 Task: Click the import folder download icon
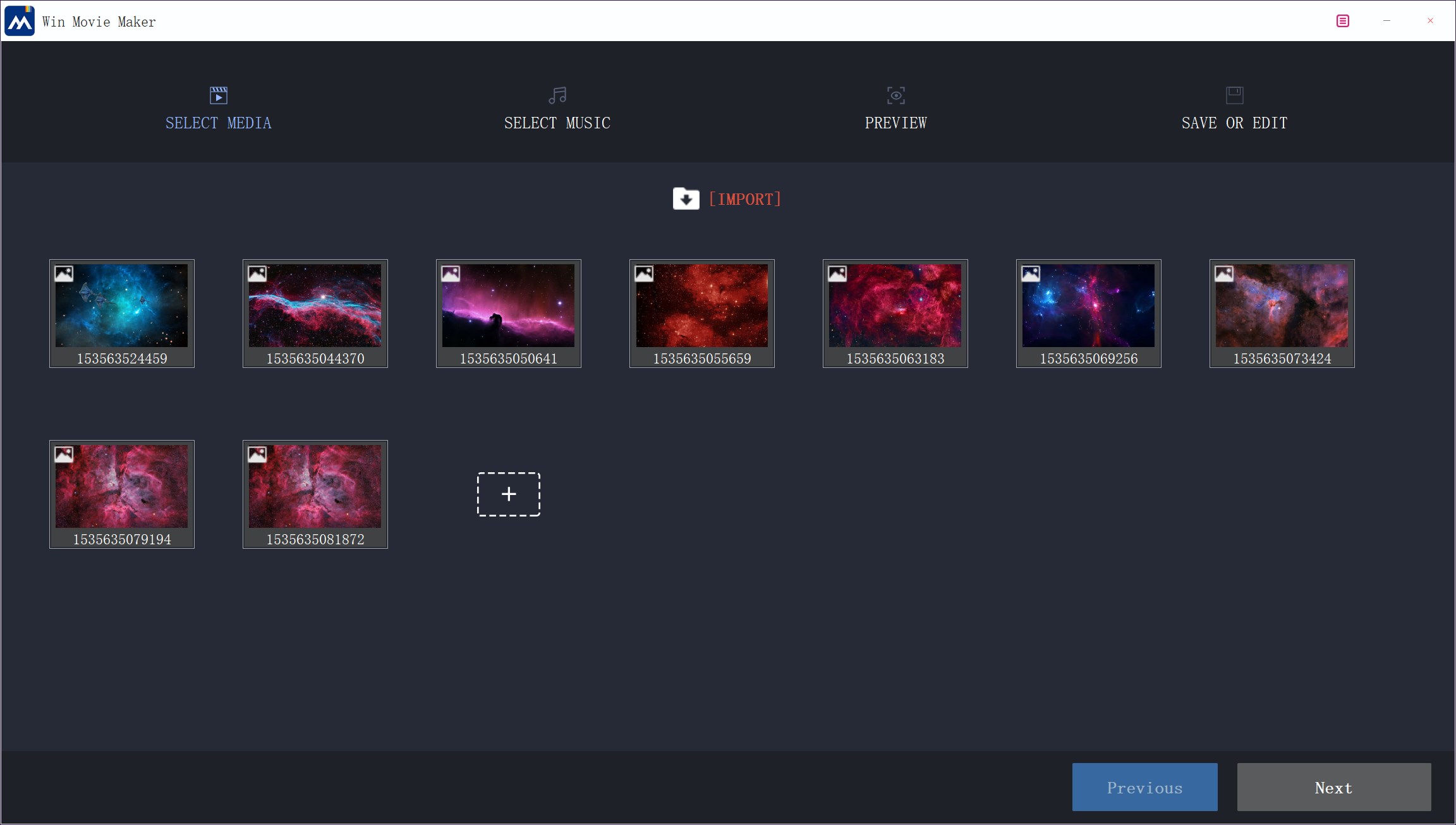[x=686, y=199]
